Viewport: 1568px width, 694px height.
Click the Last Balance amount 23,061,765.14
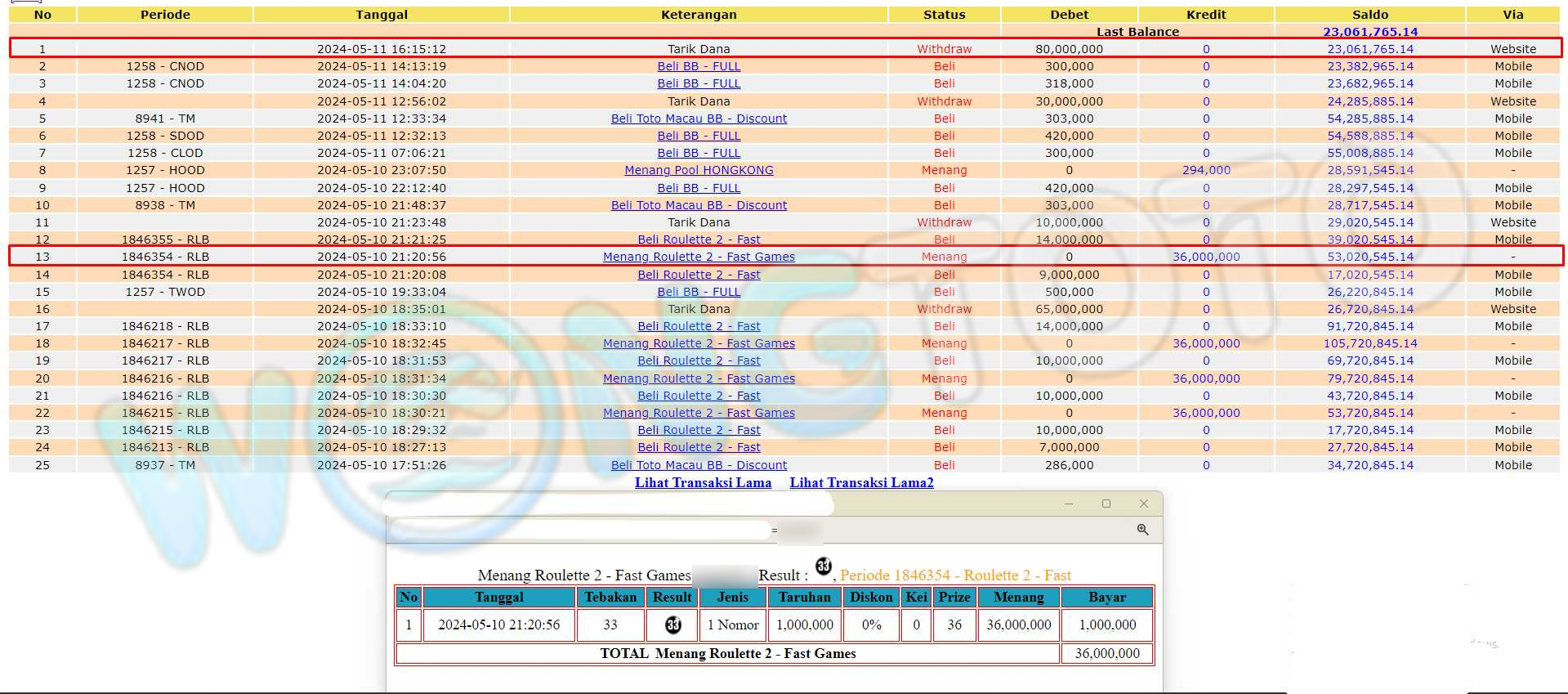tap(1369, 32)
